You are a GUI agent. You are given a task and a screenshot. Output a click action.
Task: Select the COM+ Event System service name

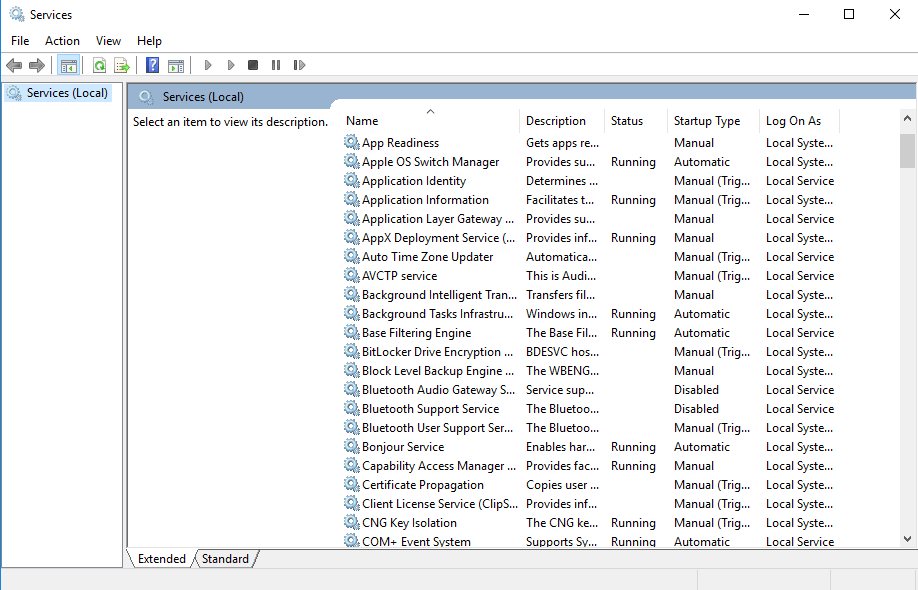(416, 541)
